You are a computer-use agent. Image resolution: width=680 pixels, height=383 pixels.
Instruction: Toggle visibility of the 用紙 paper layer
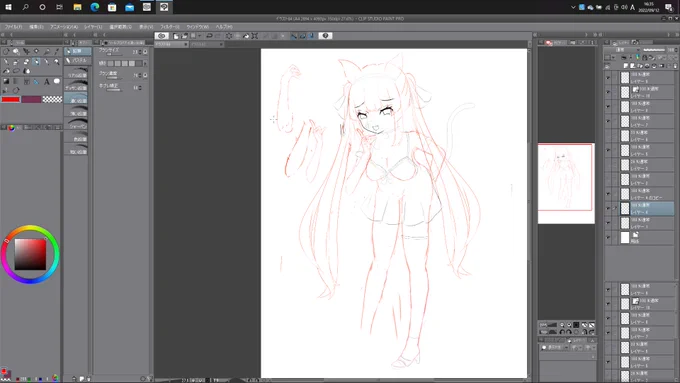coord(608,238)
